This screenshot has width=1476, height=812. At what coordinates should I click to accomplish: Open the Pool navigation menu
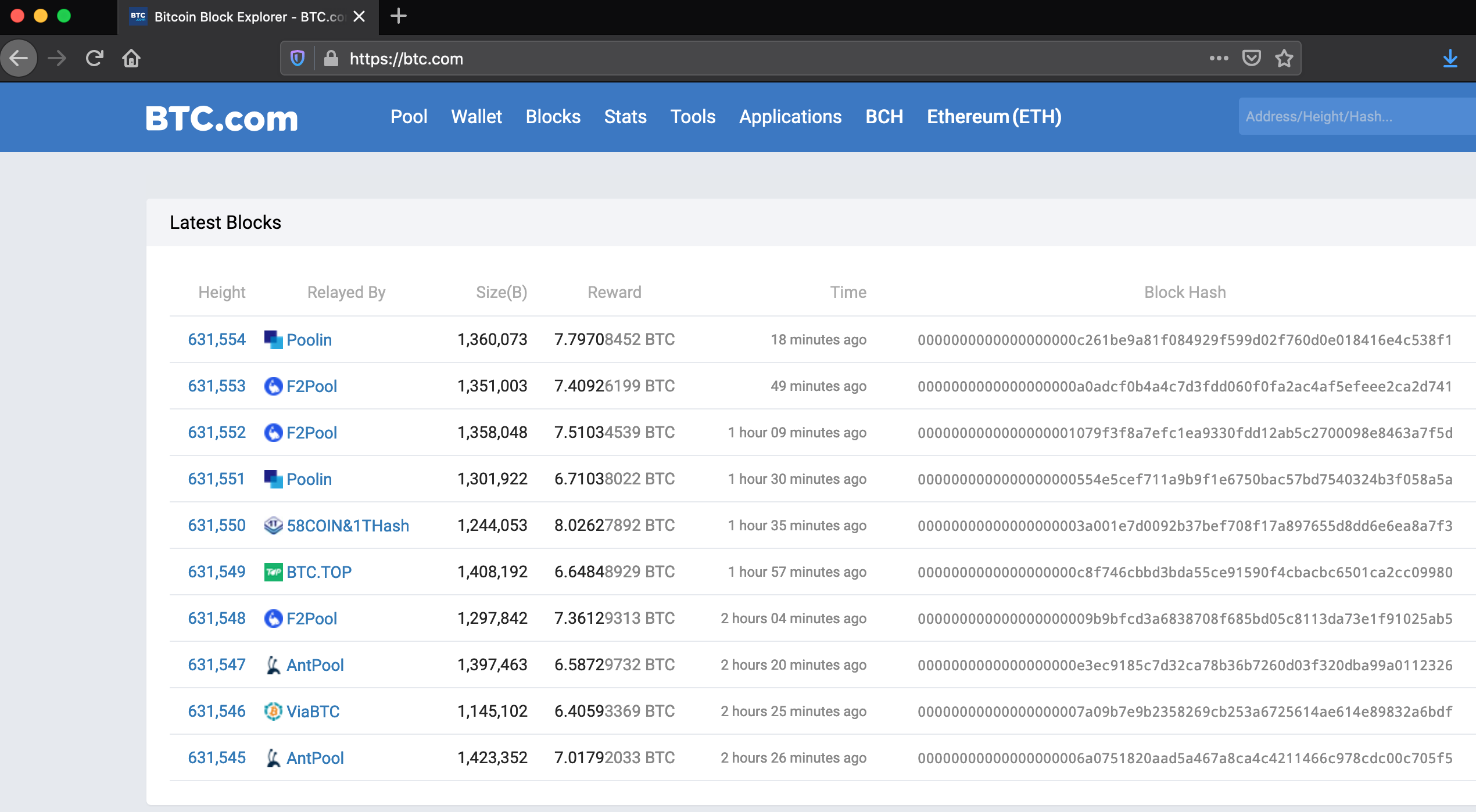(x=409, y=117)
